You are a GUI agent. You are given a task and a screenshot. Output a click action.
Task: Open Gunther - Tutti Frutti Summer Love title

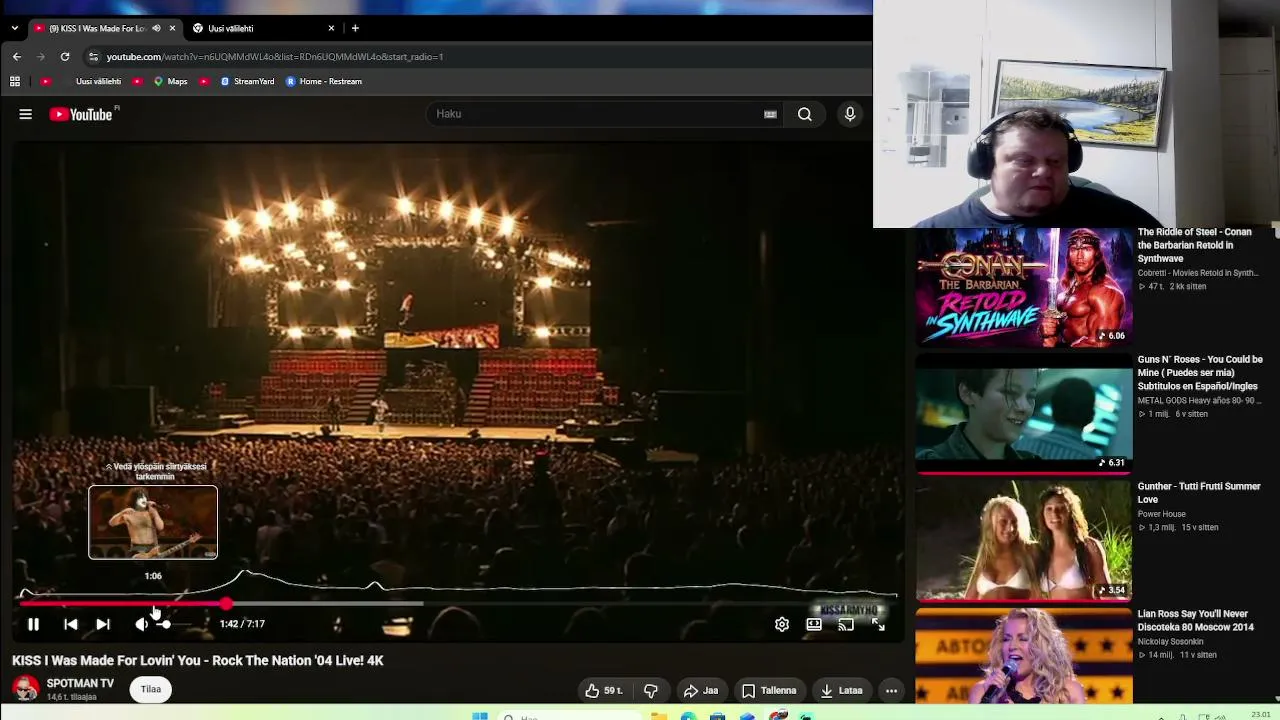[x=1199, y=492]
